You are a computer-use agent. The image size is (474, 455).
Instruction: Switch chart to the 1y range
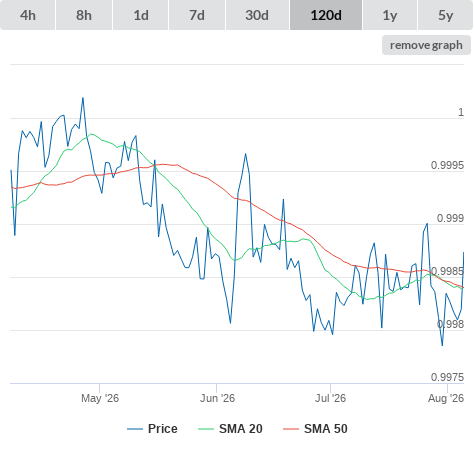click(390, 15)
